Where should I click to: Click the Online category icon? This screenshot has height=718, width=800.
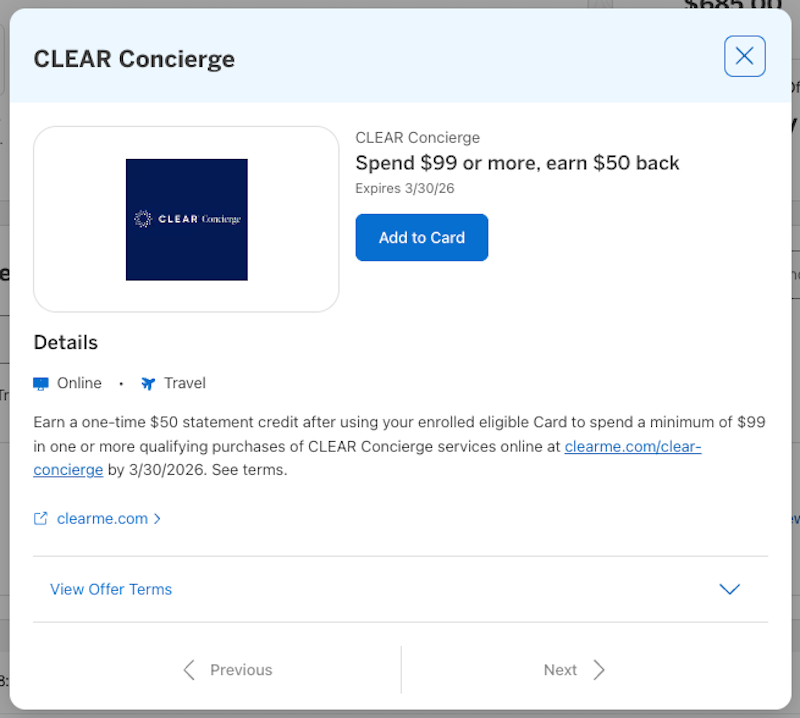(40, 383)
